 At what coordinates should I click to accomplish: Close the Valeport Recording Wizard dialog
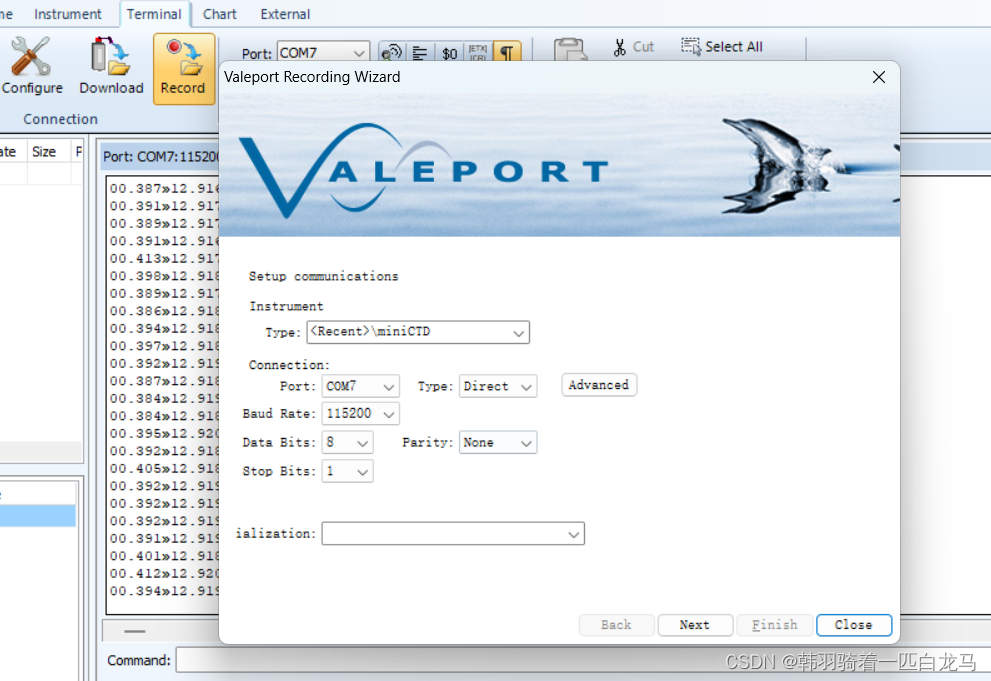pyautogui.click(x=879, y=77)
